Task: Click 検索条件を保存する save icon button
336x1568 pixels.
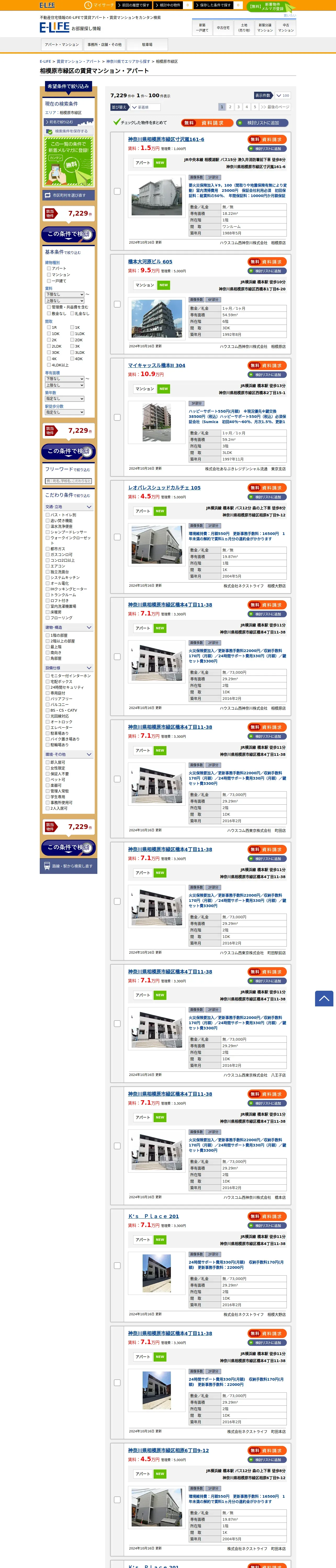Action: pyautogui.click(x=68, y=131)
